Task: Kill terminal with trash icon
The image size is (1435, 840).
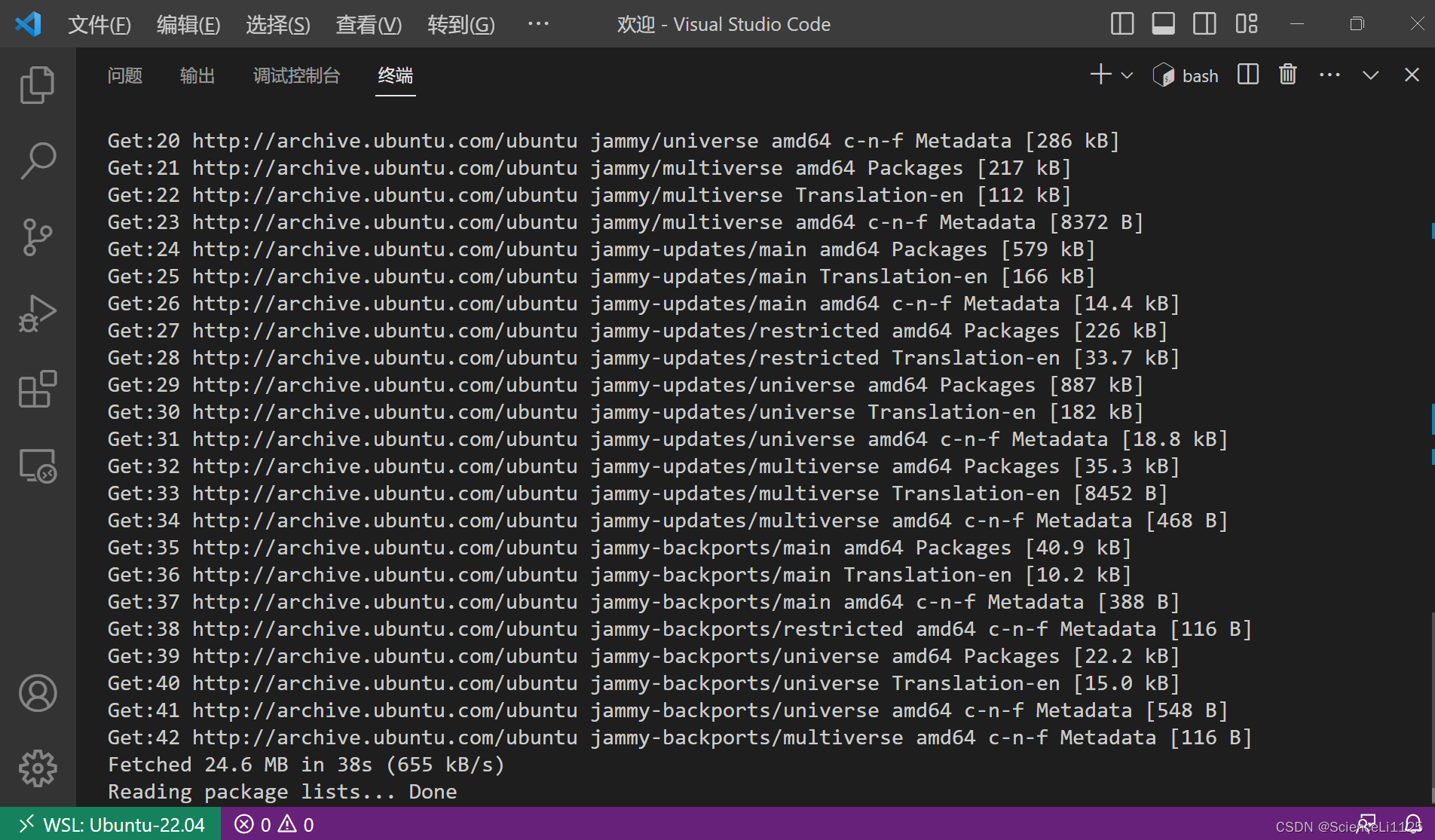Action: (1288, 75)
